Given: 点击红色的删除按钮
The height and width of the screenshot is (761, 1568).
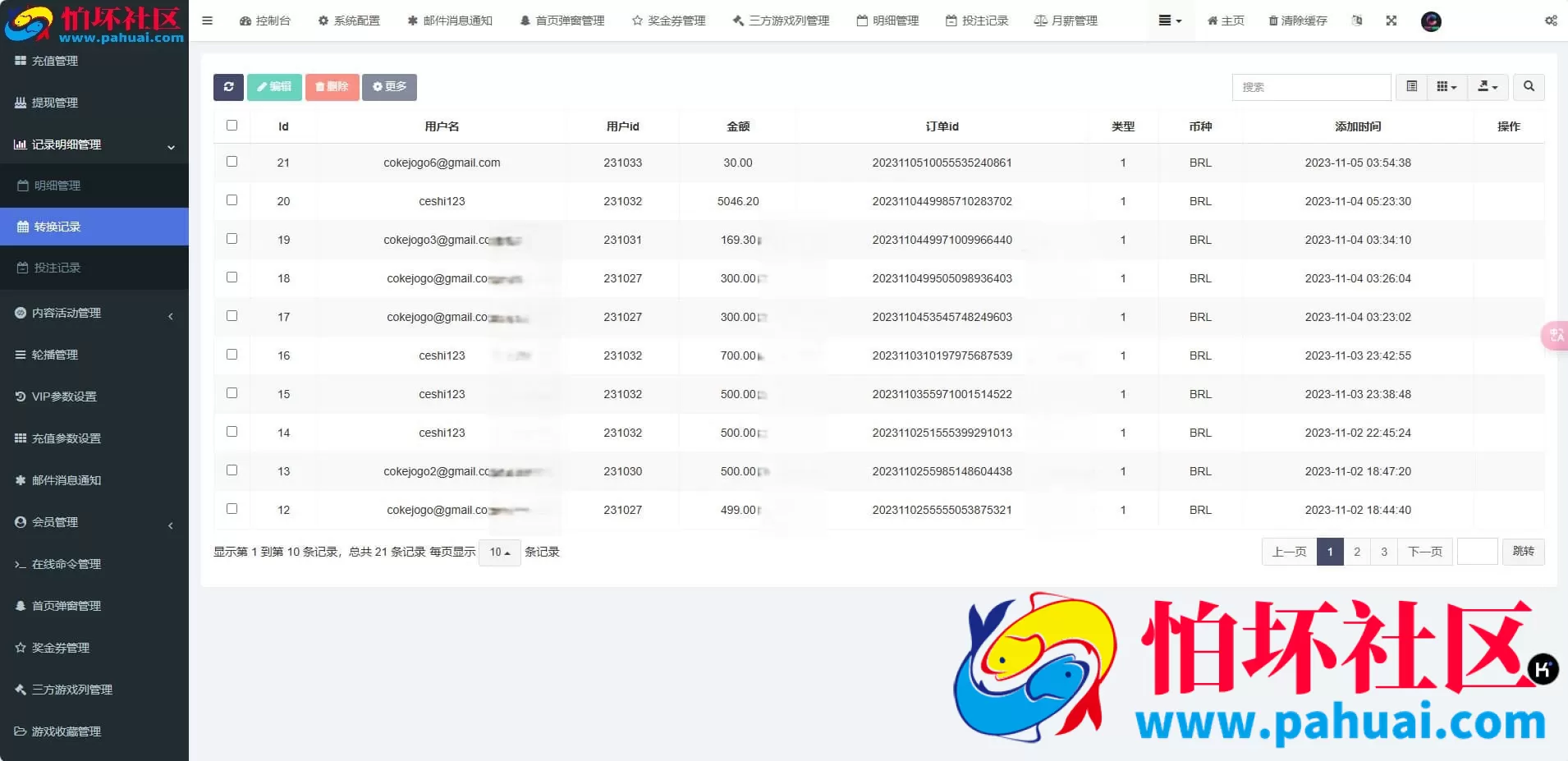Looking at the screenshot, I should [x=332, y=87].
